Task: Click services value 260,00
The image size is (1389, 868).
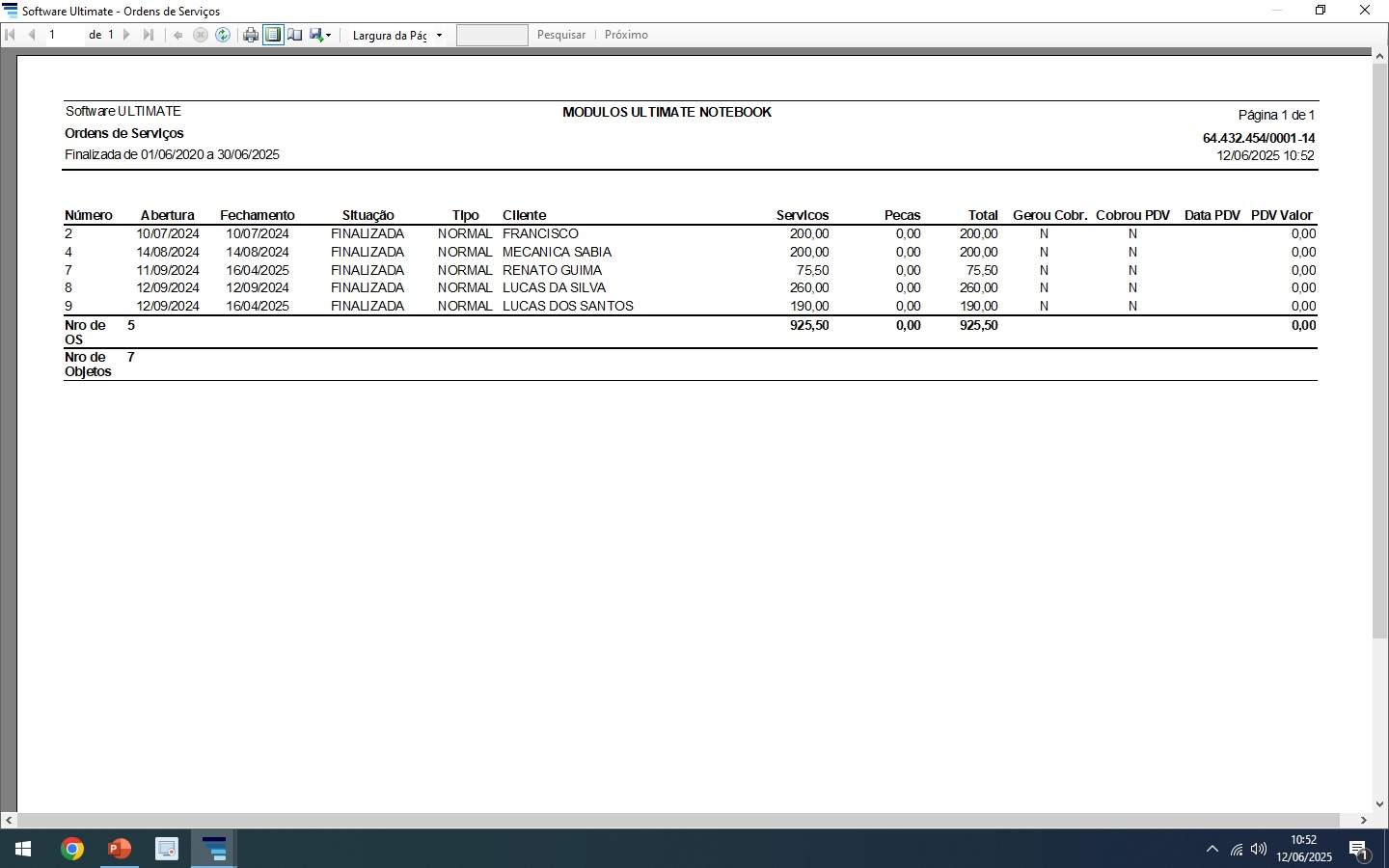Action: tap(809, 287)
